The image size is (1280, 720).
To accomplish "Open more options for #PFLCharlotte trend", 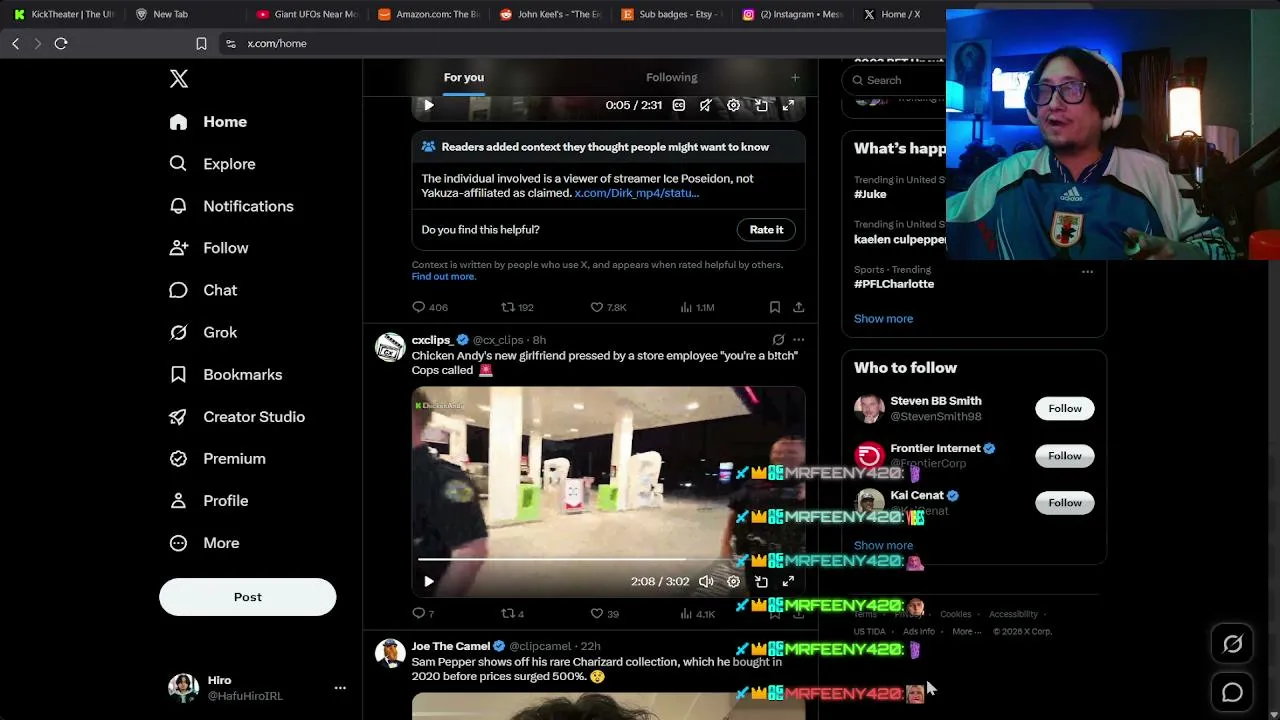I will (x=1087, y=271).
